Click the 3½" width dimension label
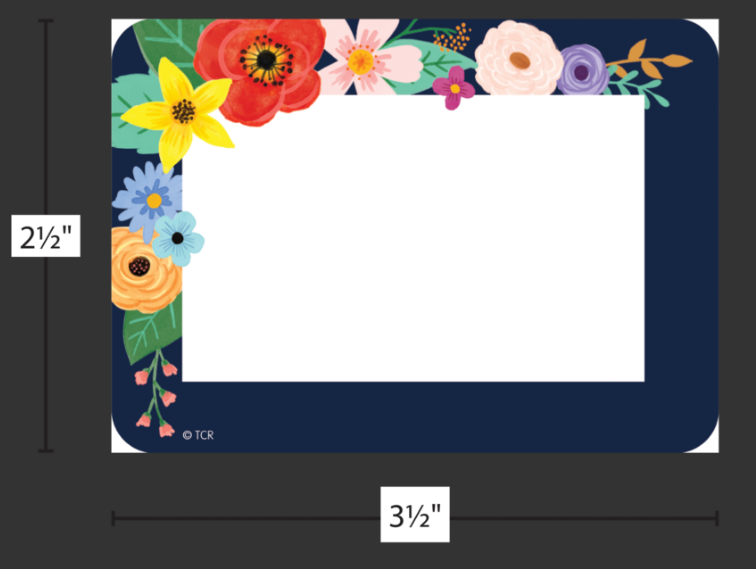The image size is (756, 569). point(415,515)
